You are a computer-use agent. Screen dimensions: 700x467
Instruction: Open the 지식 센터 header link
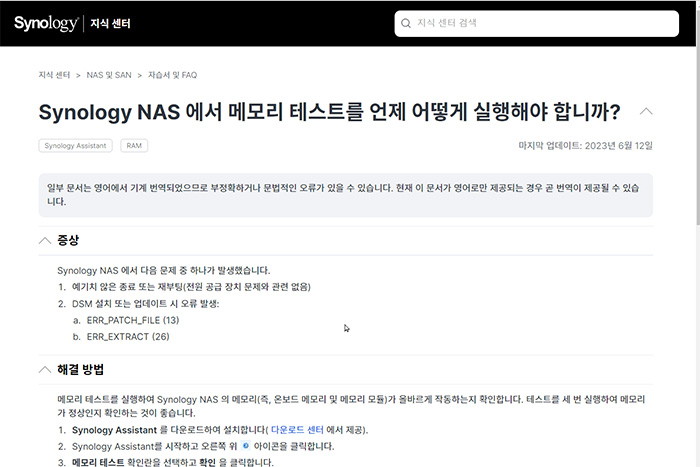point(110,23)
